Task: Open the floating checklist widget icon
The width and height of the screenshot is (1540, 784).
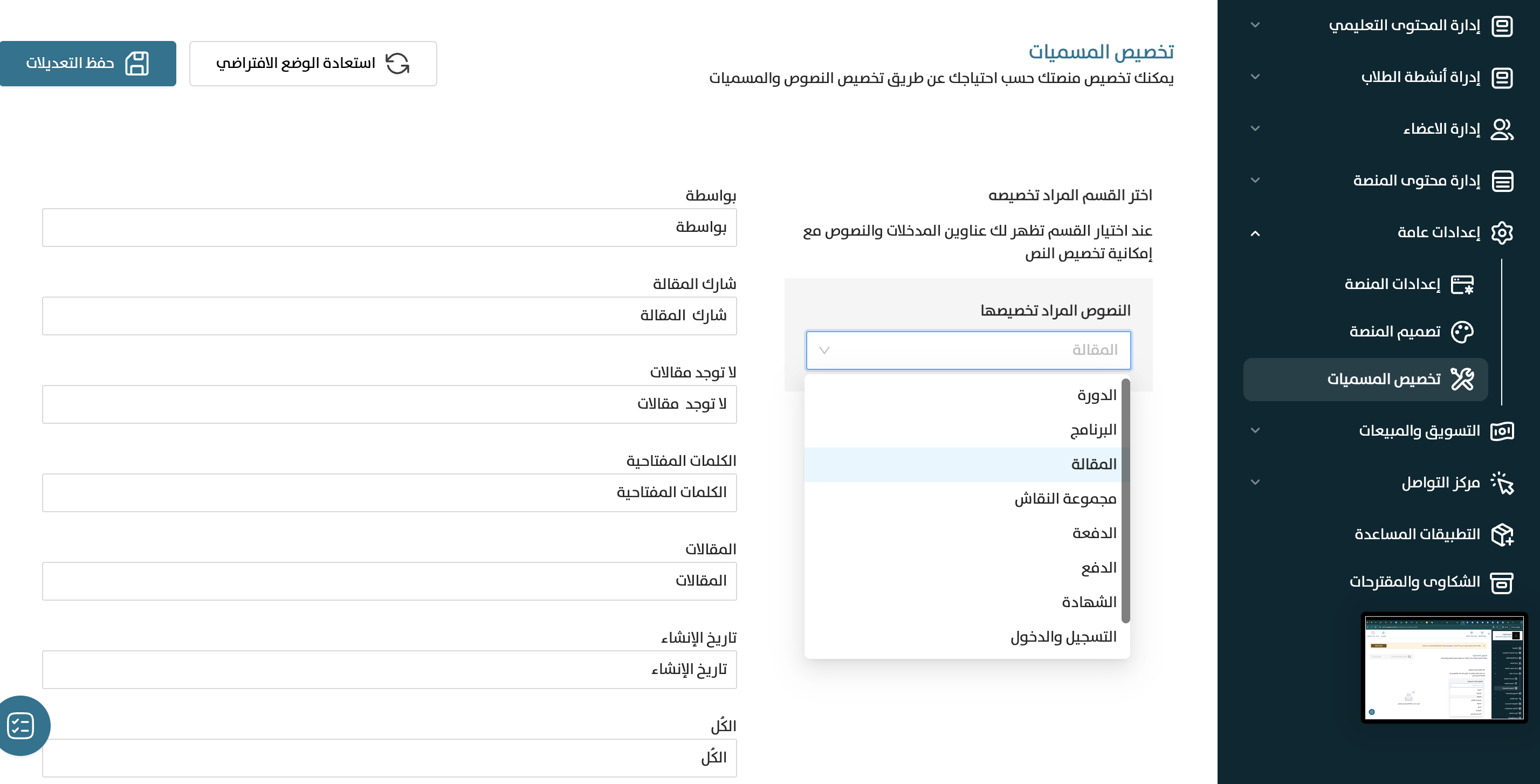Action: click(x=21, y=726)
